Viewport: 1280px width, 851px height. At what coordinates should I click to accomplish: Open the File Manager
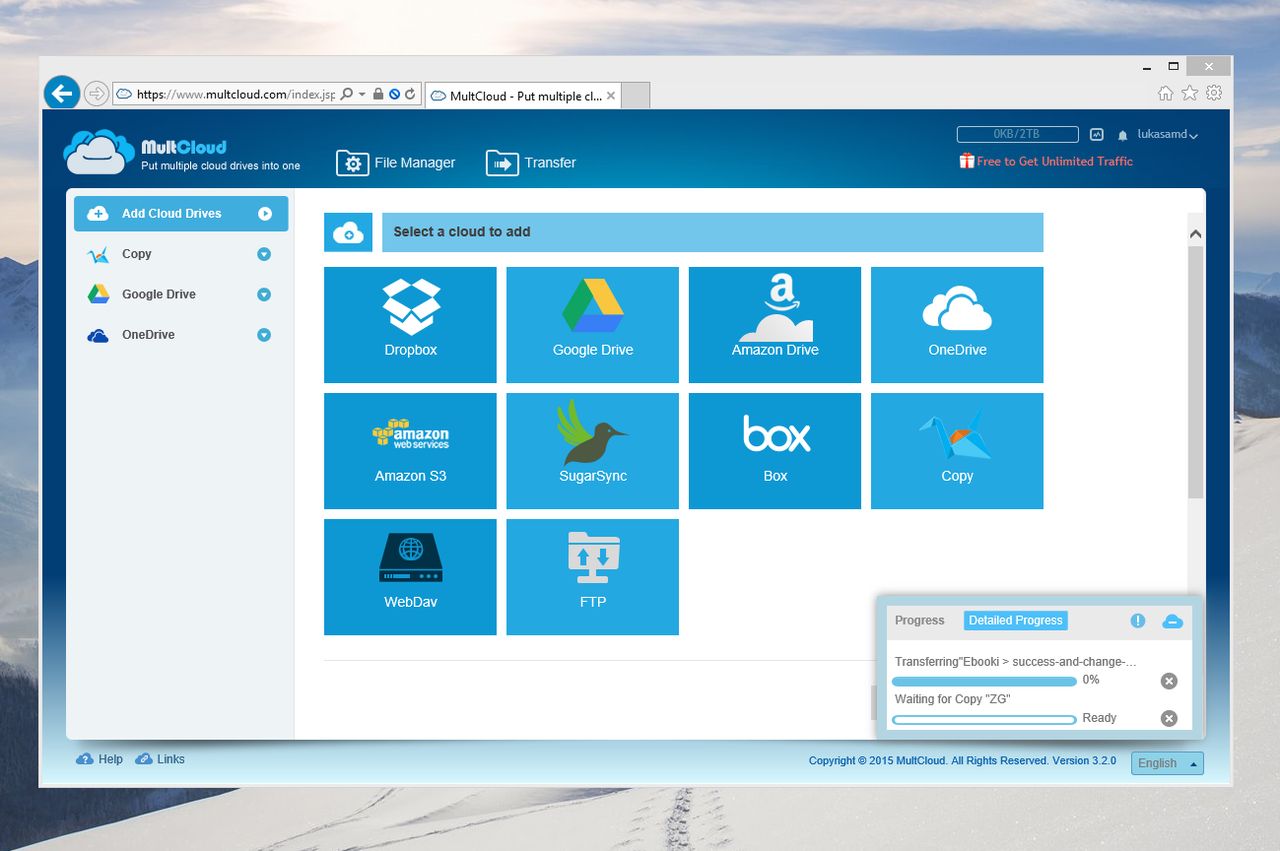click(x=396, y=163)
